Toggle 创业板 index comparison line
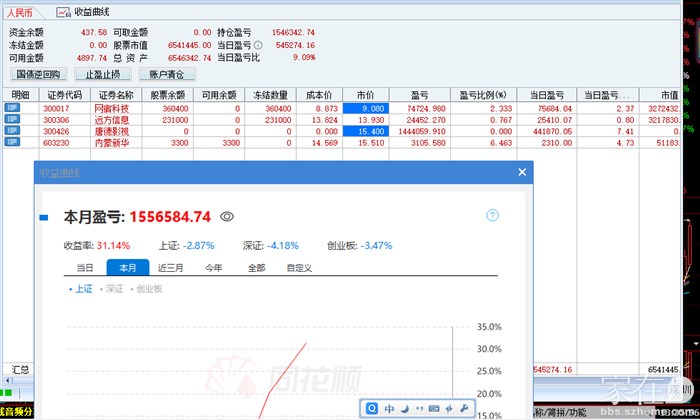Image resolution: width=700 pixels, height=420 pixels. (x=147, y=289)
